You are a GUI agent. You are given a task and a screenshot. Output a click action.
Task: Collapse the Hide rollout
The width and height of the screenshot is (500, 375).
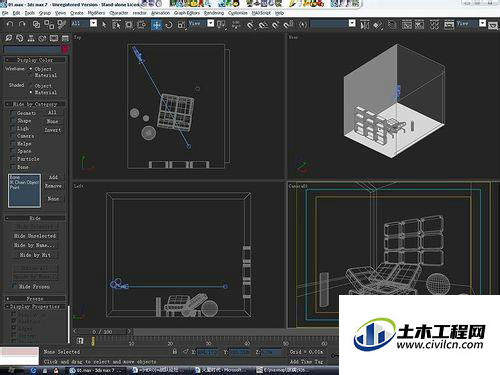coord(35,218)
